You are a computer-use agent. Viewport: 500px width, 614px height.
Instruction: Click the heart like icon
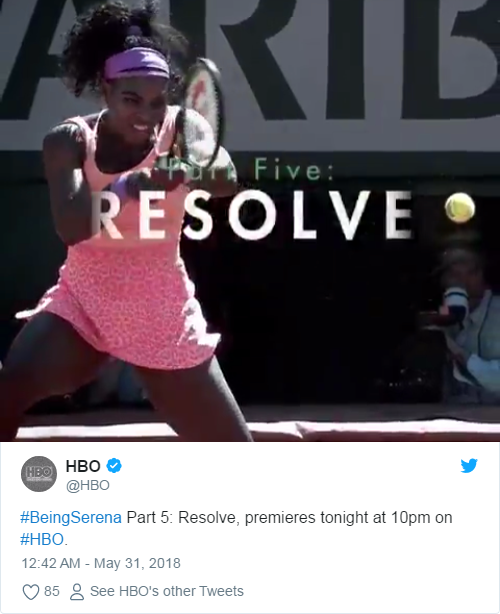[31, 592]
